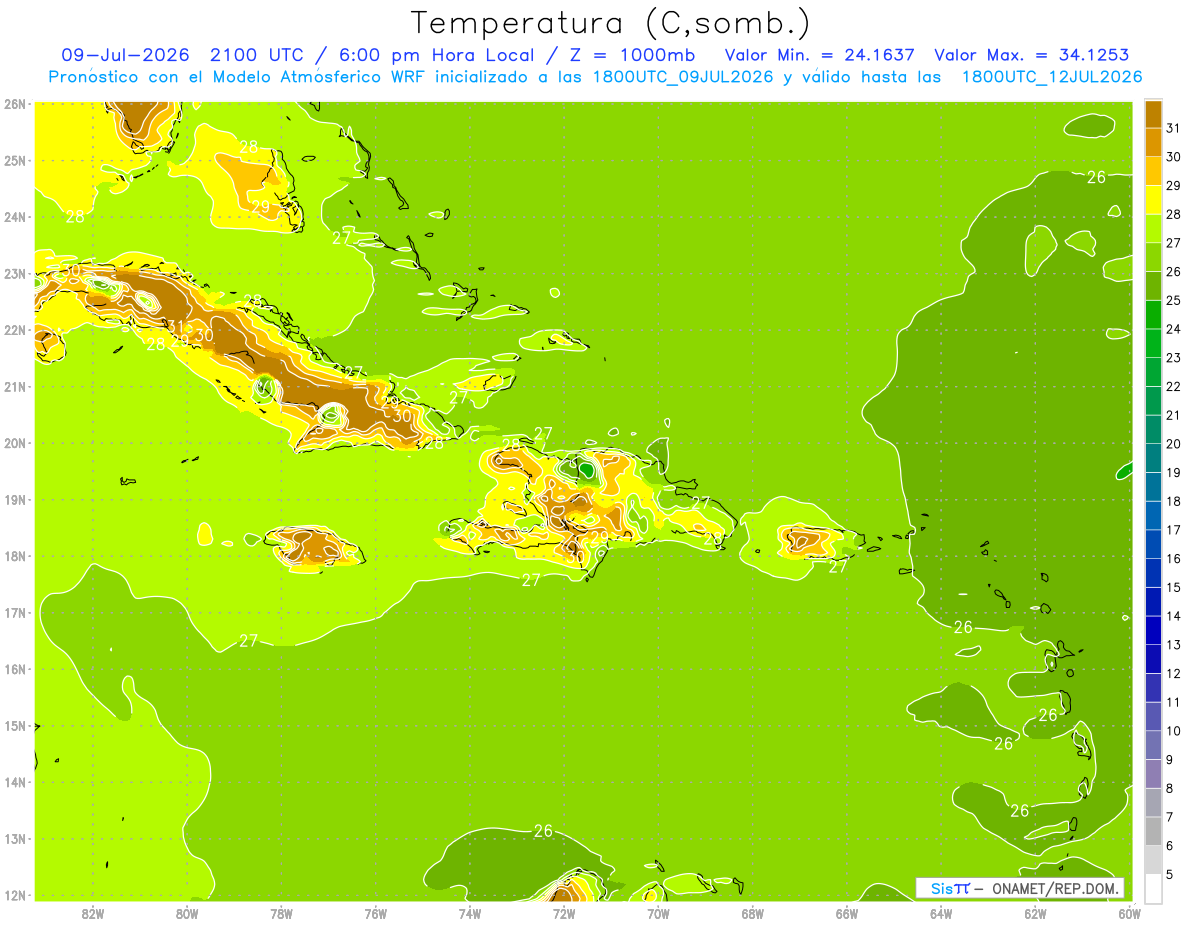Click legend label '20'

tap(1174, 444)
